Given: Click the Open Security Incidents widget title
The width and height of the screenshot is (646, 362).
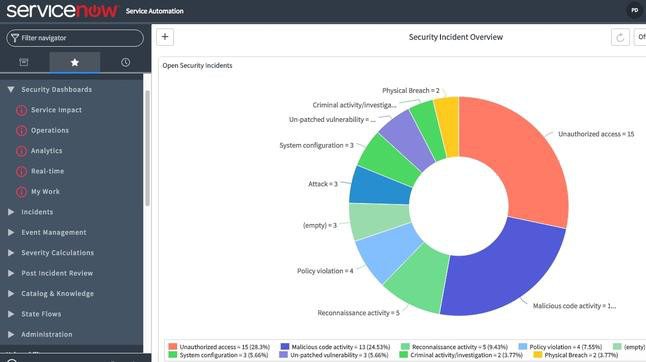Looking at the screenshot, I should point(197,65).
